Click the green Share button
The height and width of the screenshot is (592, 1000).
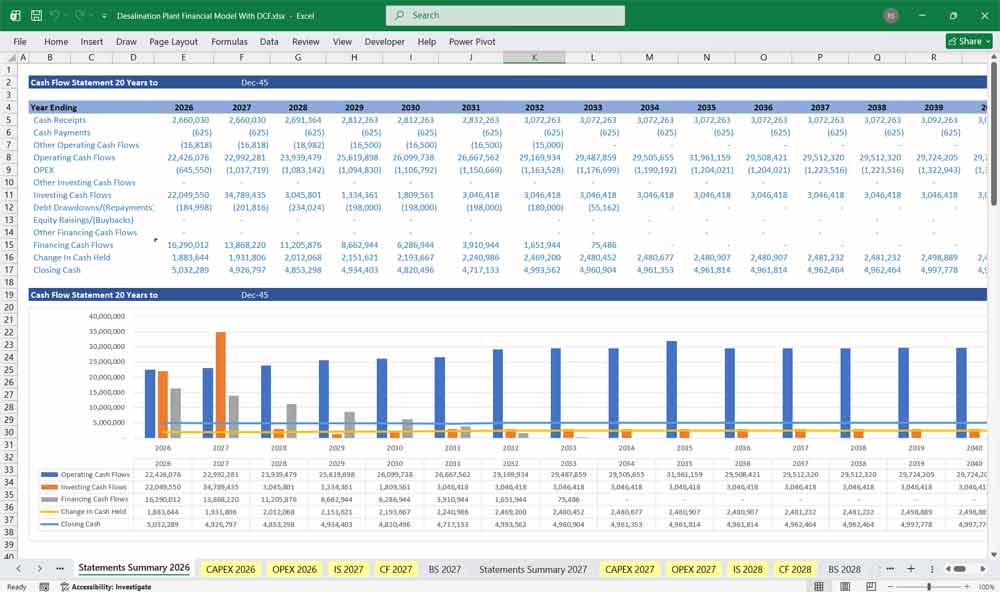[x=964, y=40]
